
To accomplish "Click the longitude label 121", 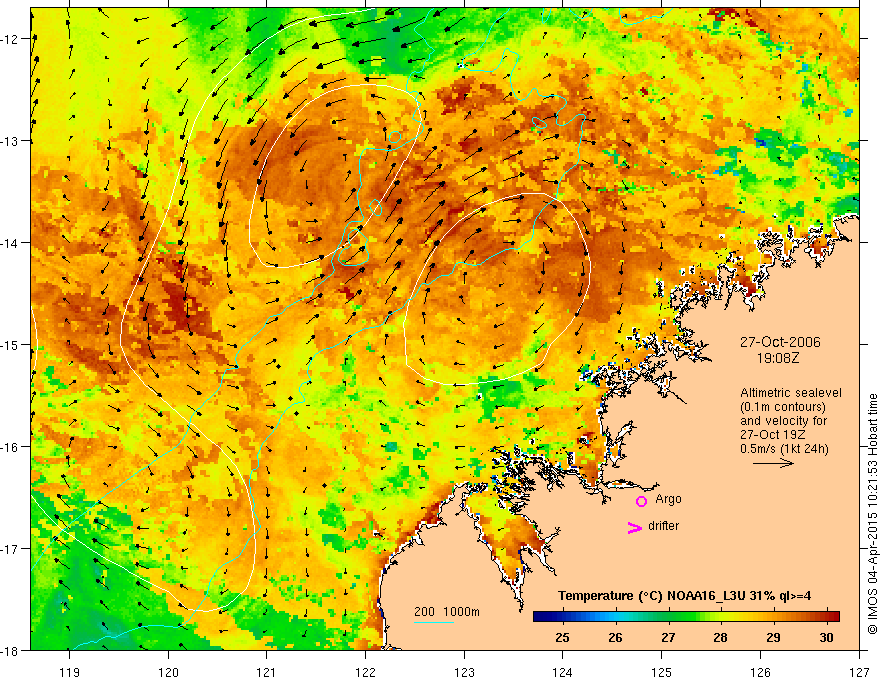I will click(267, 672).
